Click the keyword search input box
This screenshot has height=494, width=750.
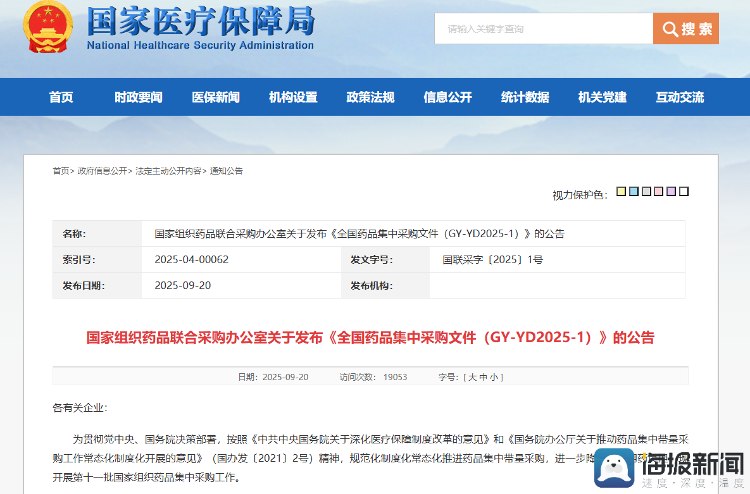coord(543,29)
